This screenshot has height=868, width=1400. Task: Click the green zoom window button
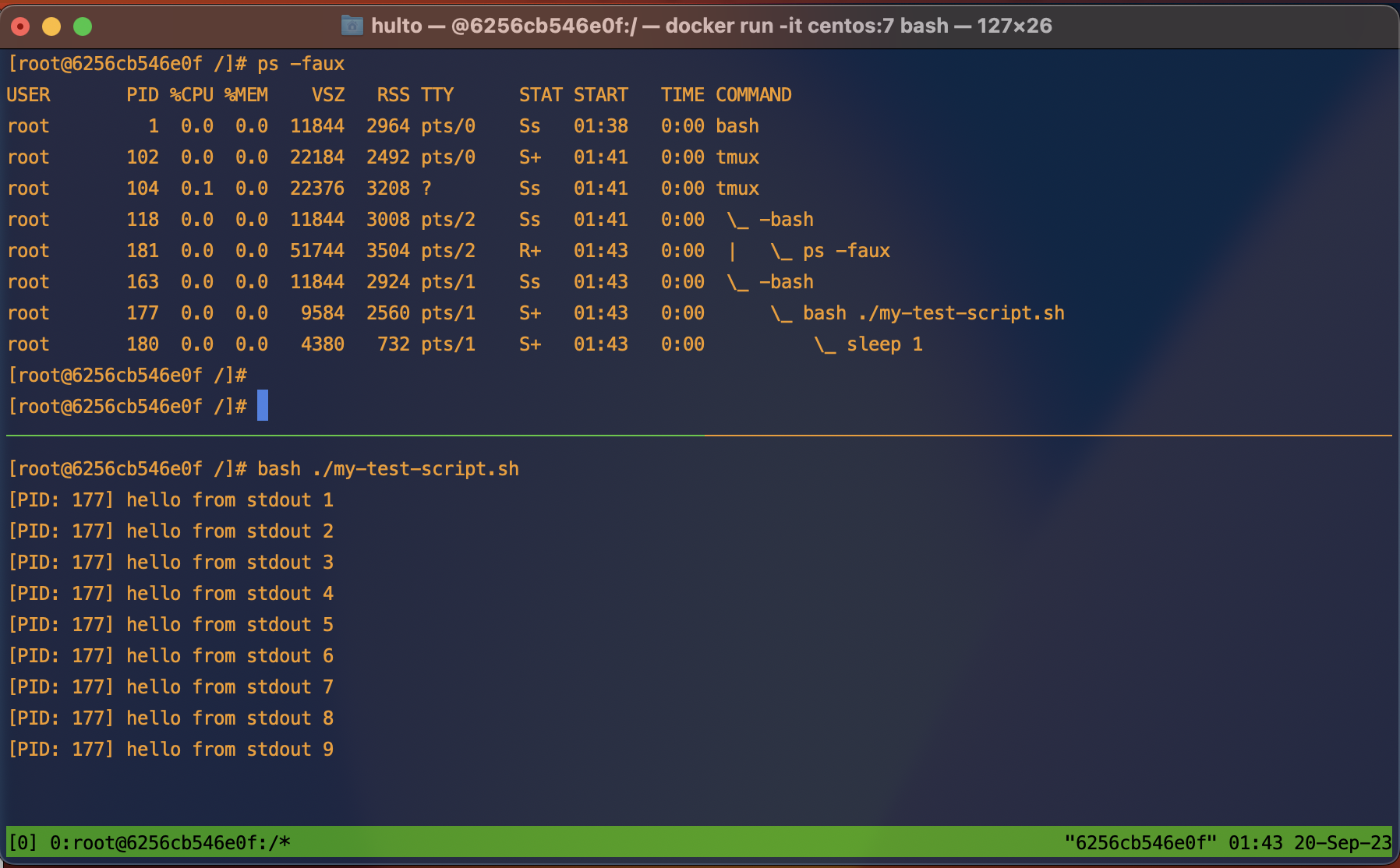(83, 26)
